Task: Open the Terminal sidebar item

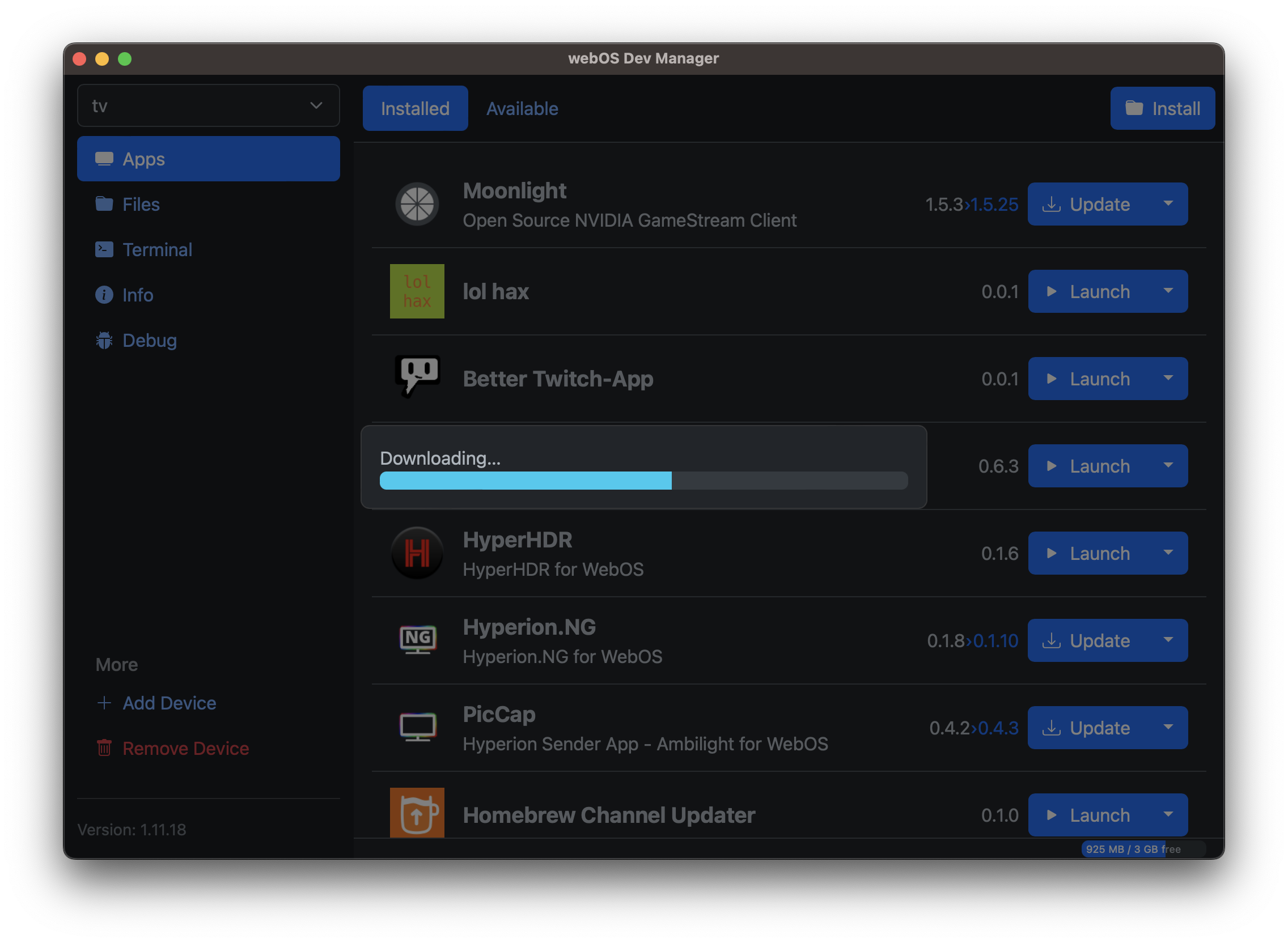Action: click(157, 249)
